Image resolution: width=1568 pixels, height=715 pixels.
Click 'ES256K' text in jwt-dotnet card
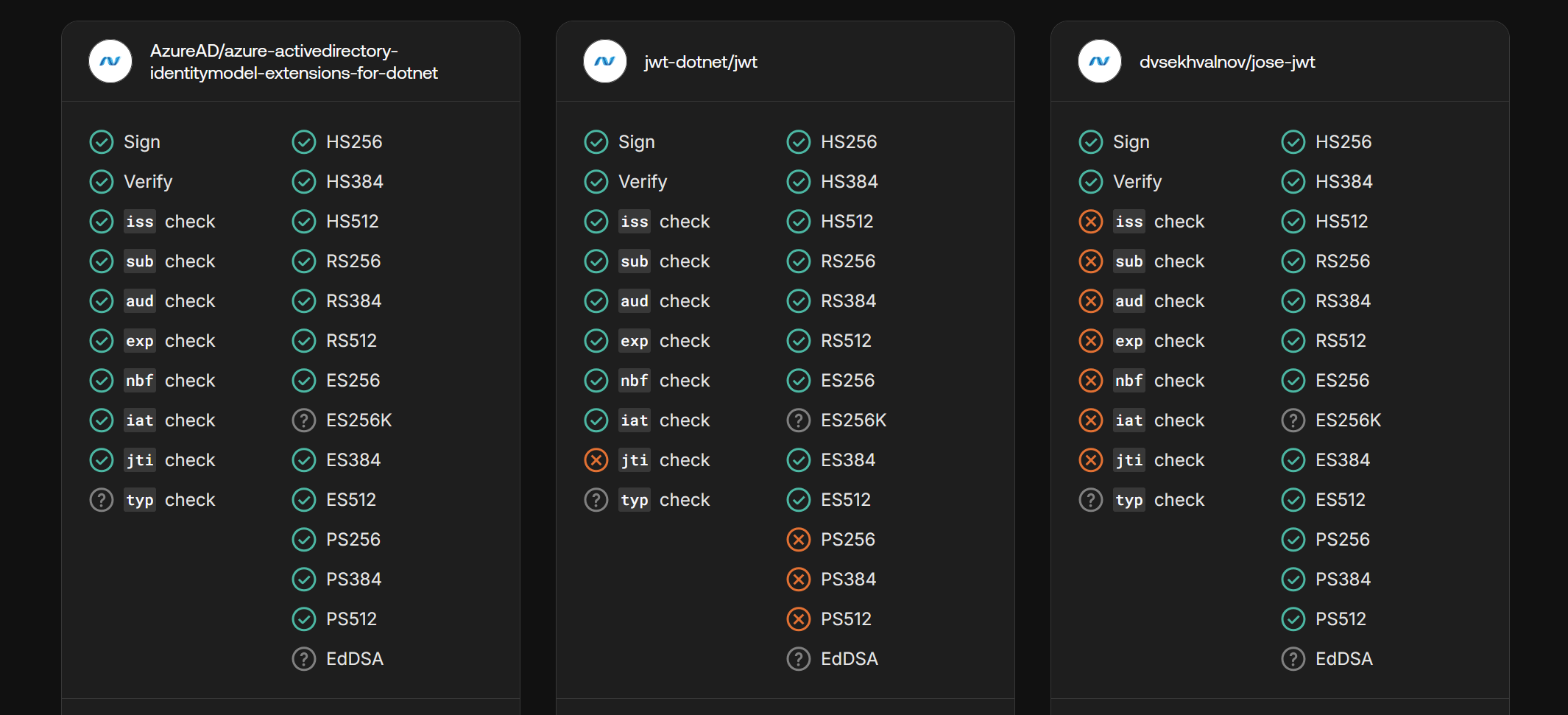pyautogui.click(x=854, y=420)
